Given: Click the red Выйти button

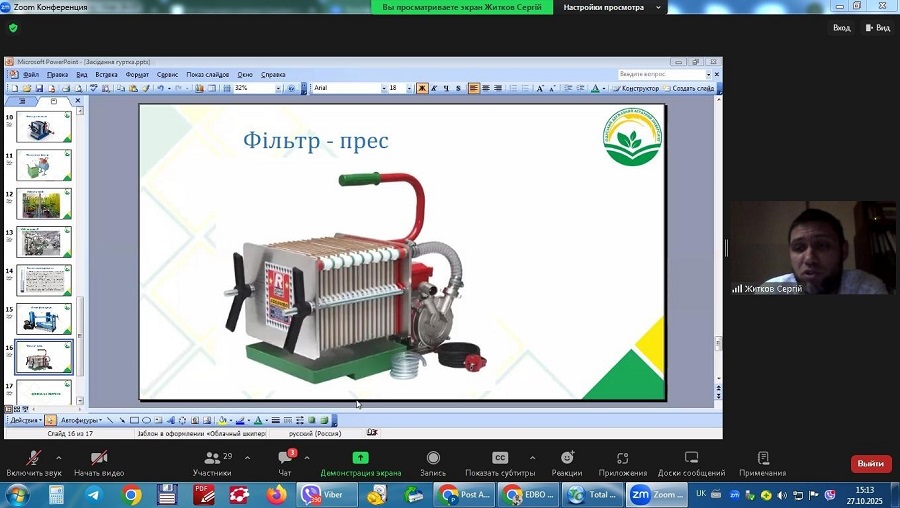Looking at the screenshot, I should (870, 464).
